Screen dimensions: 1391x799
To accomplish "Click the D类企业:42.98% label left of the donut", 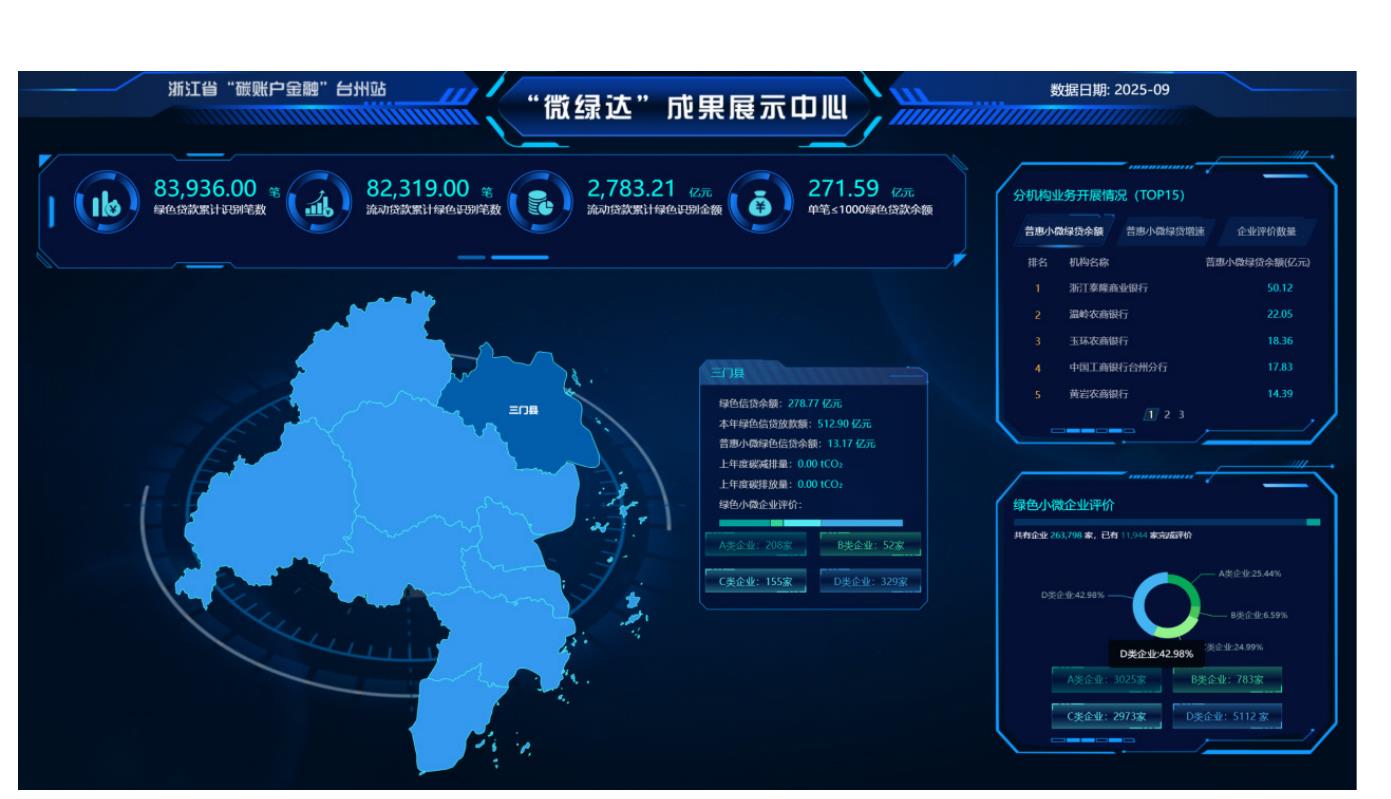I will coord(1074,594).
